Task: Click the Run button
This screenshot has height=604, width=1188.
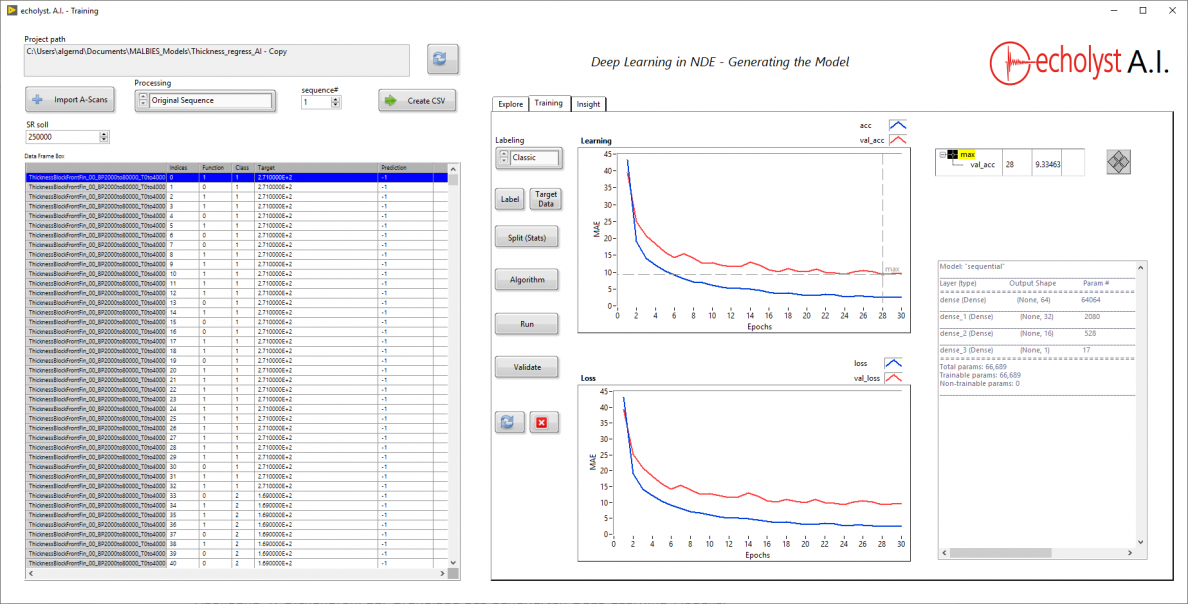Action: pos(526,323)
